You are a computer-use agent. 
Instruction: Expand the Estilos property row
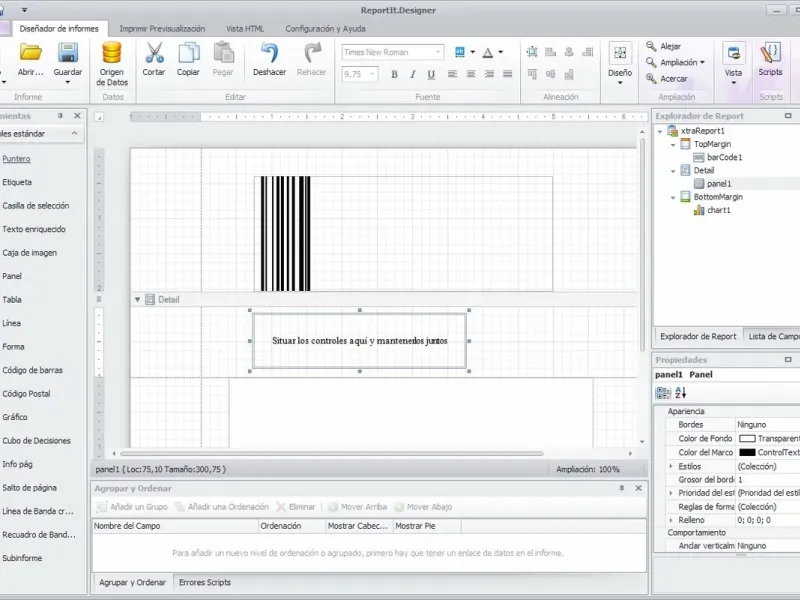tap(671, 466)
